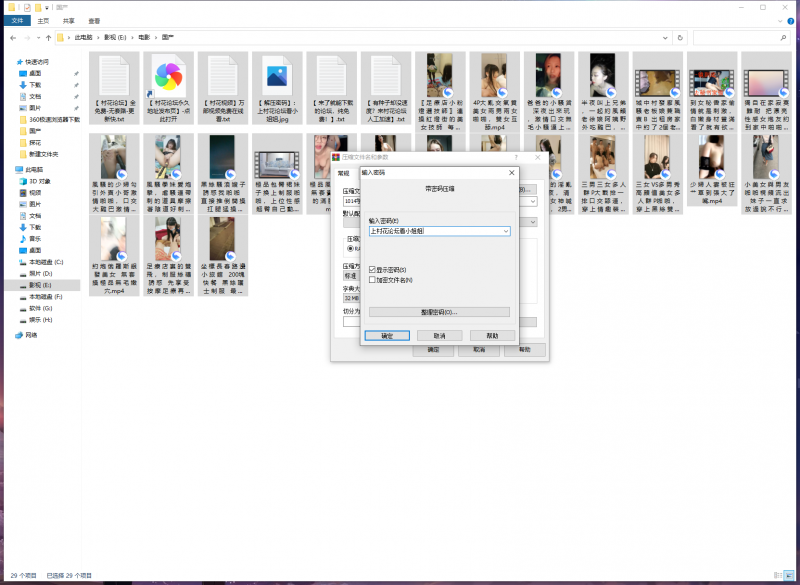Click the Up arrow beside the address bar
Viewport: 800px width, 585px height.
47,38
